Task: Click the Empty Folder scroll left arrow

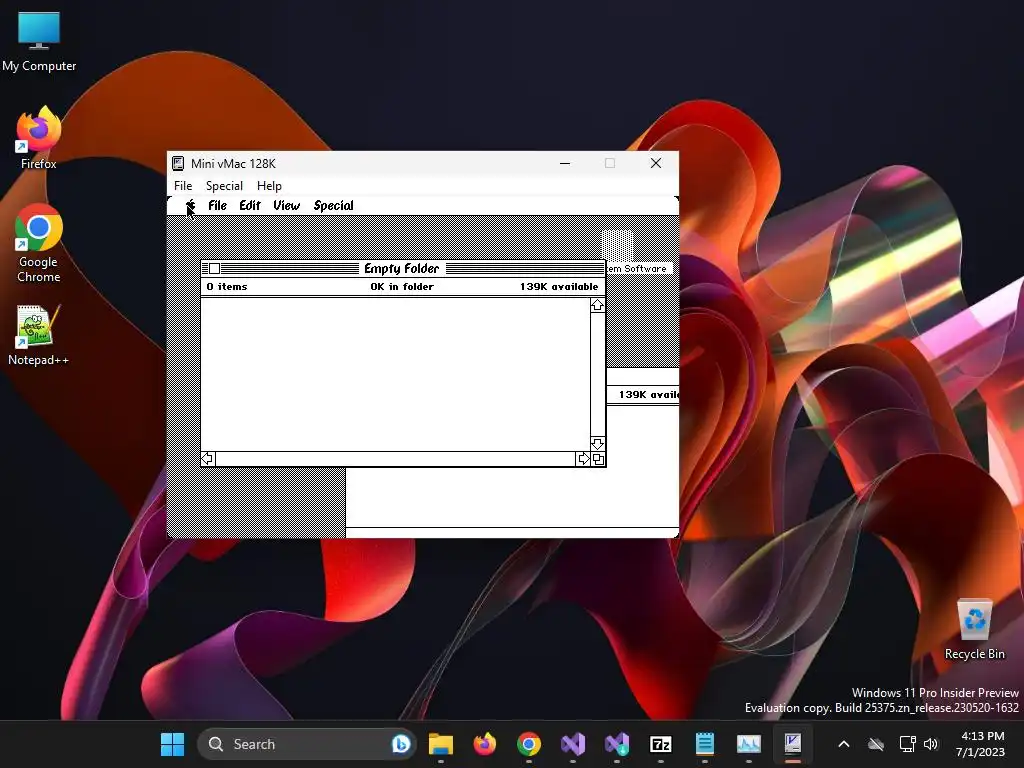Action: (208, 459)
